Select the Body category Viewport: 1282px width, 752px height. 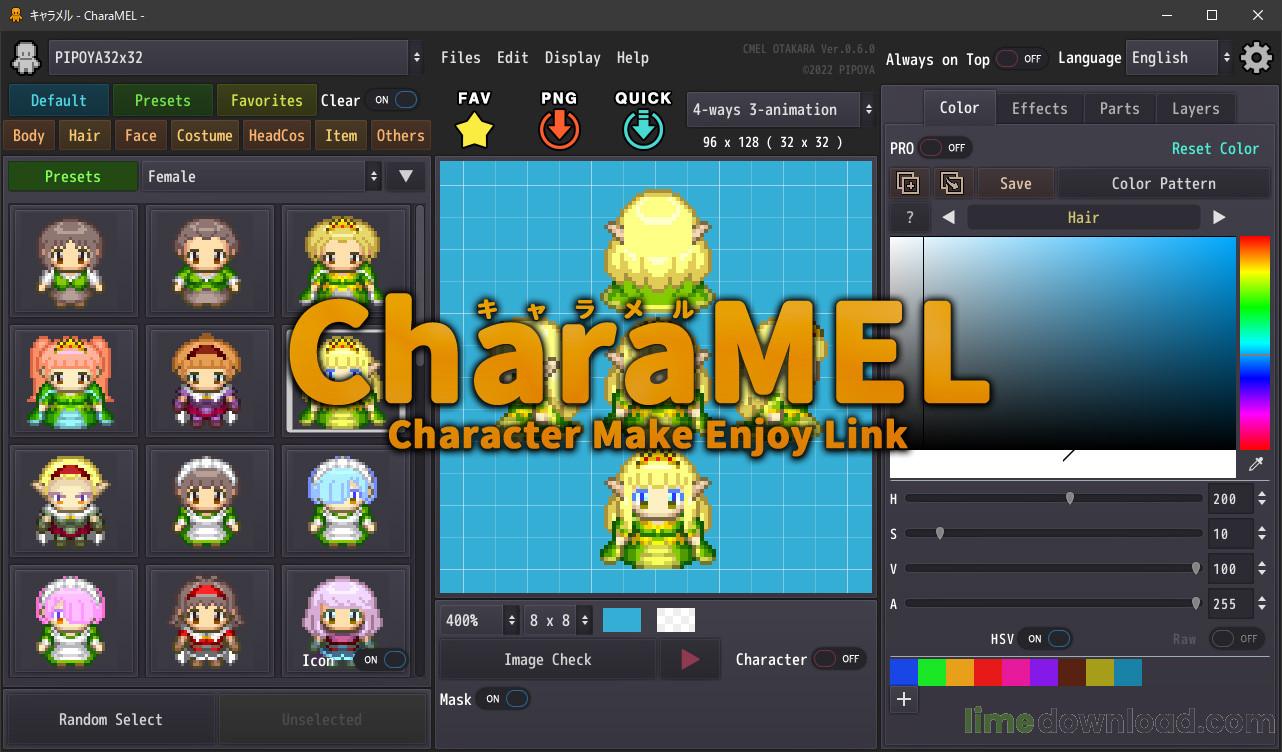point(28,135)
